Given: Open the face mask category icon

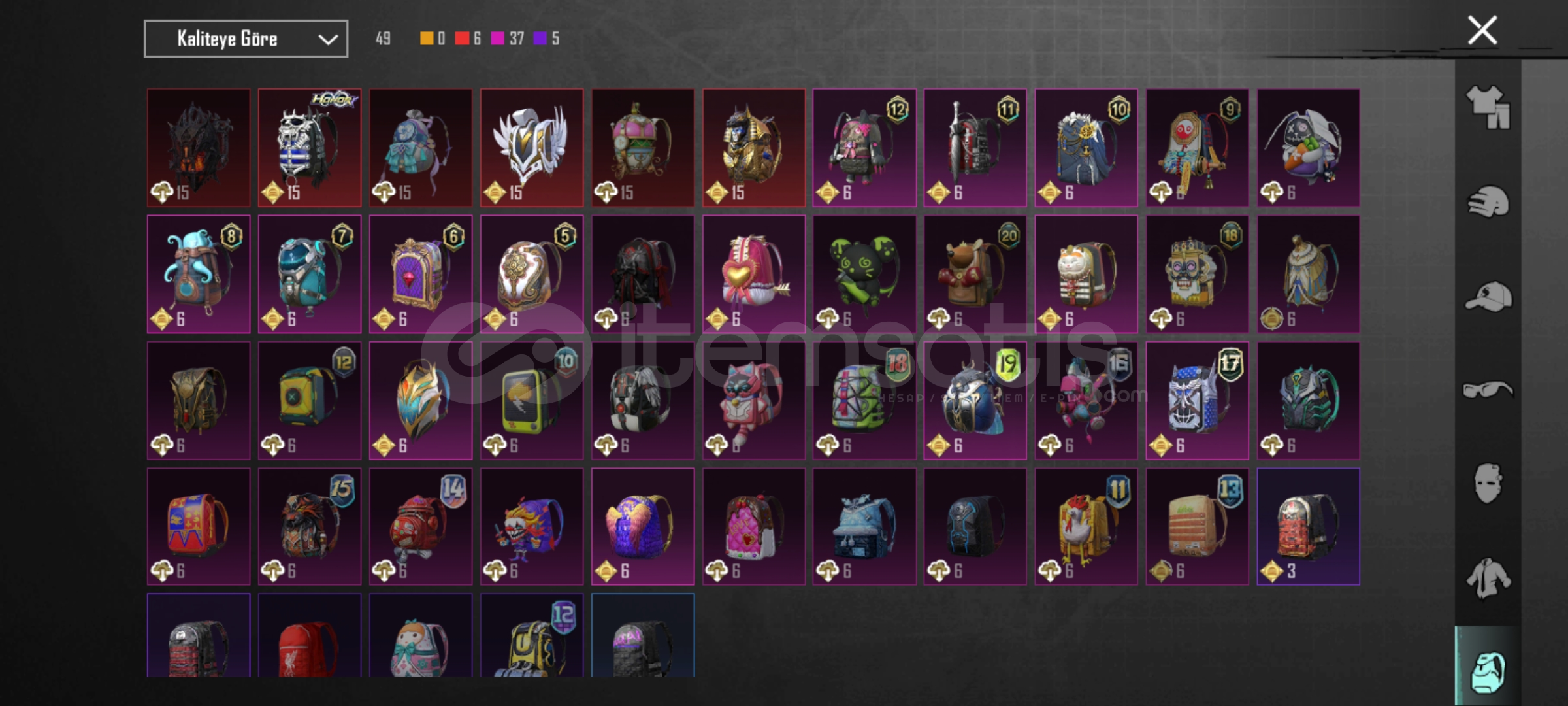Looking at the screenshot, I should pos(1488,484).
